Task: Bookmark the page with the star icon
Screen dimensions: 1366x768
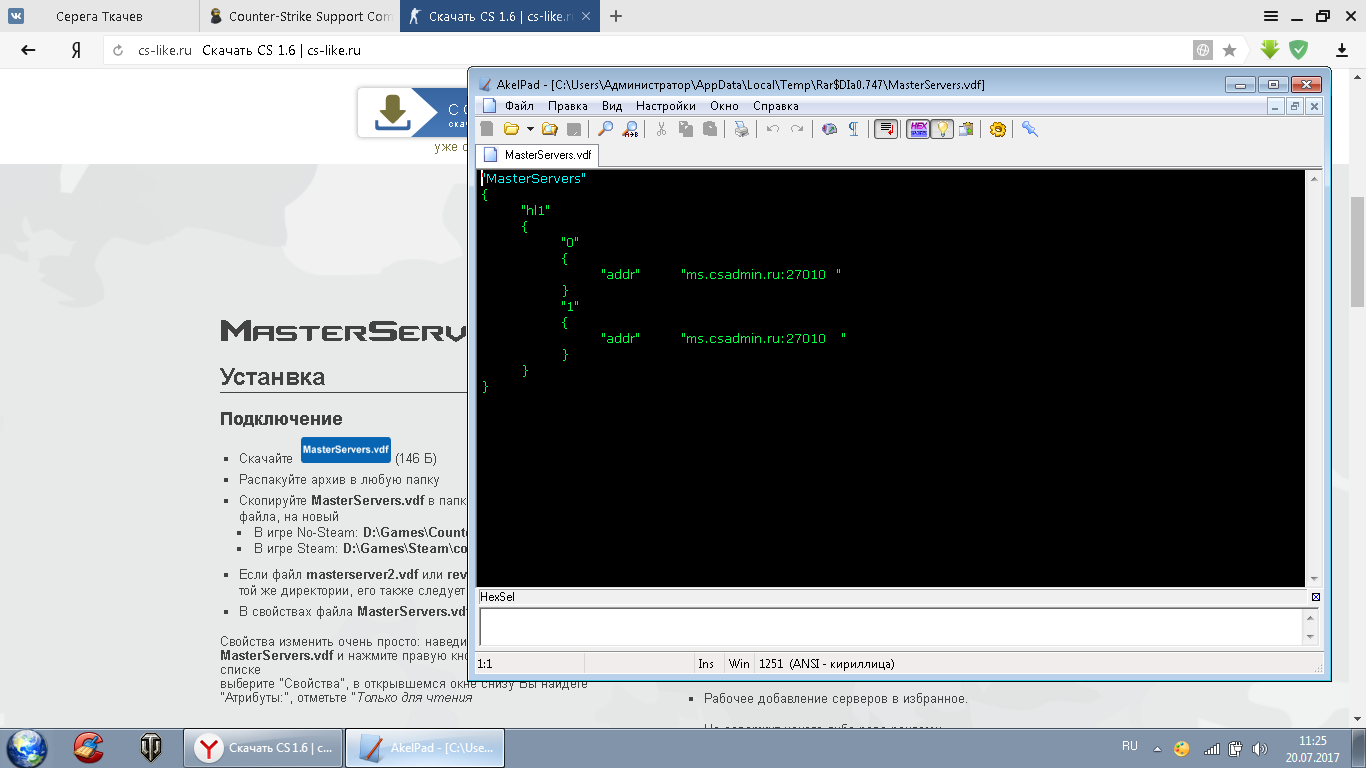Action: 1230,50
